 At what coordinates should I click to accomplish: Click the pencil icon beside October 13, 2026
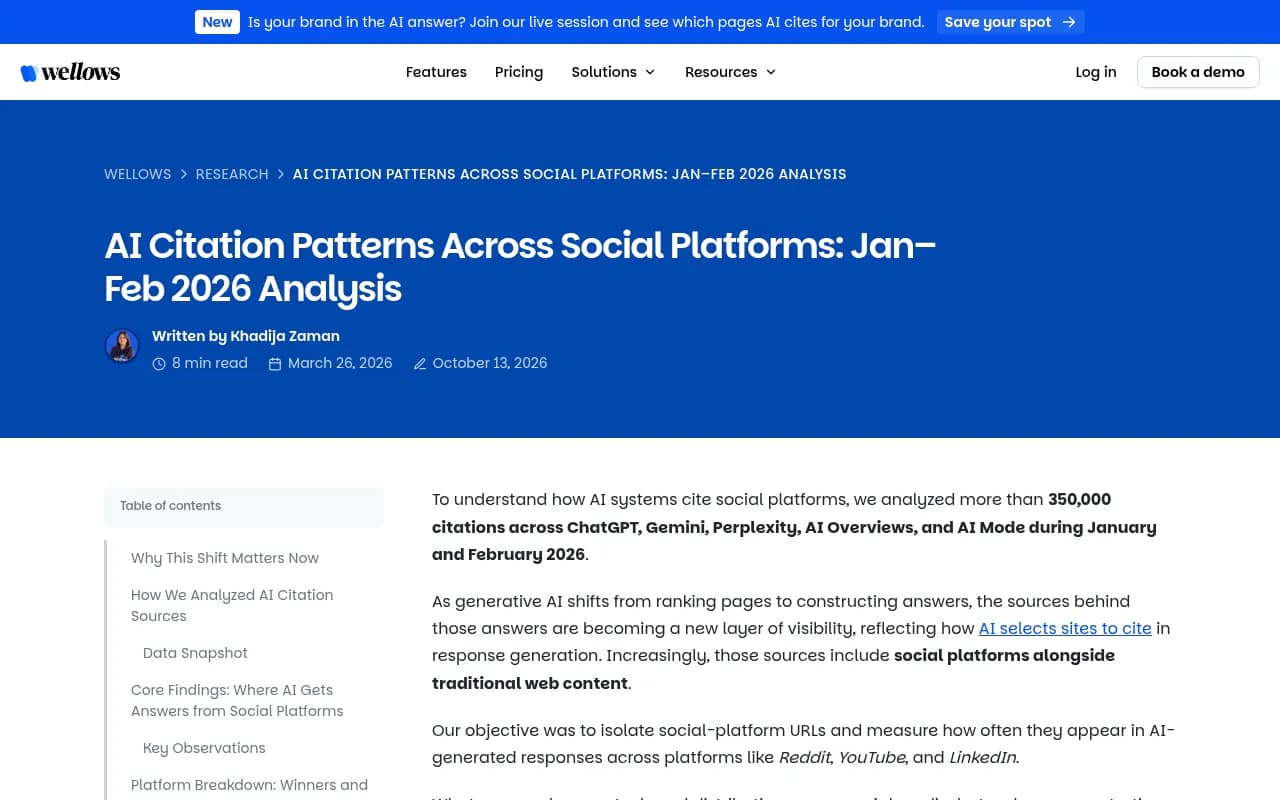tap(420, 364)
